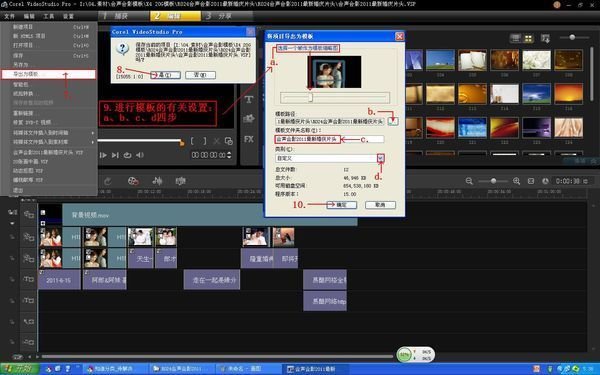Toggle the track manager icon at timeline left
This screenshot has width=600, height=375.
coord(12,212)
